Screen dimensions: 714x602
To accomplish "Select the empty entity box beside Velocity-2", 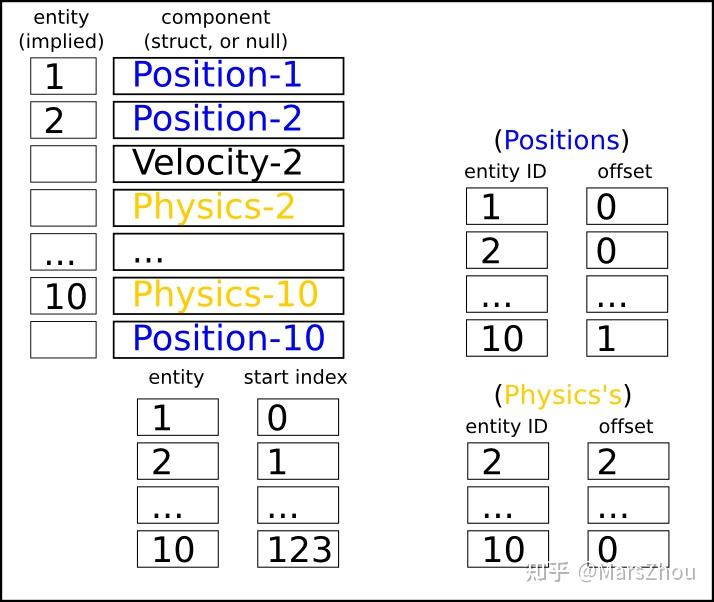I will pyautogui.click(x=64, y=164).
